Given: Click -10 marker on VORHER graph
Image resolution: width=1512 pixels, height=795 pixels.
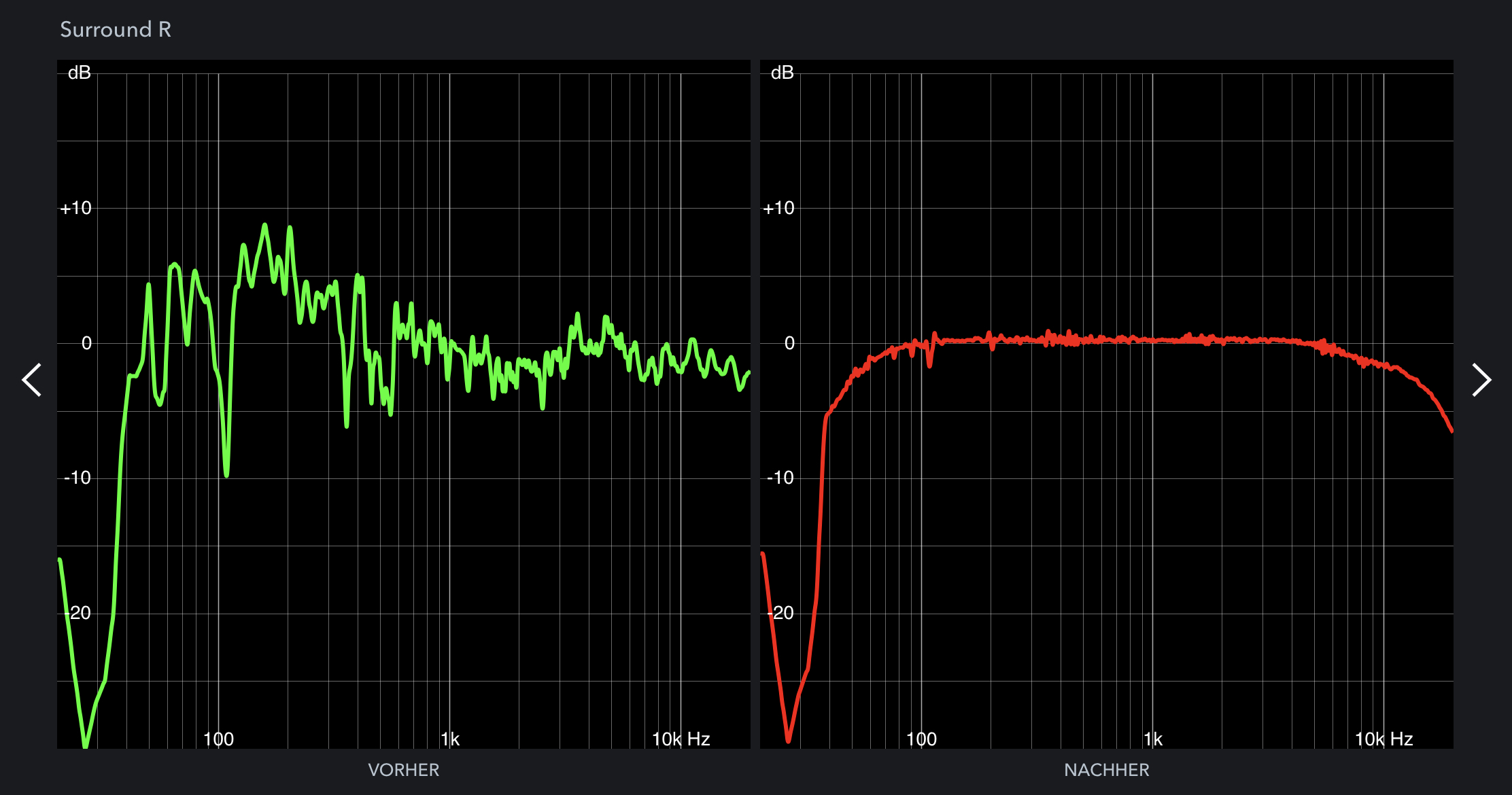Looking at the screenshot, I should pyautogui.click(x=77, y=478).
